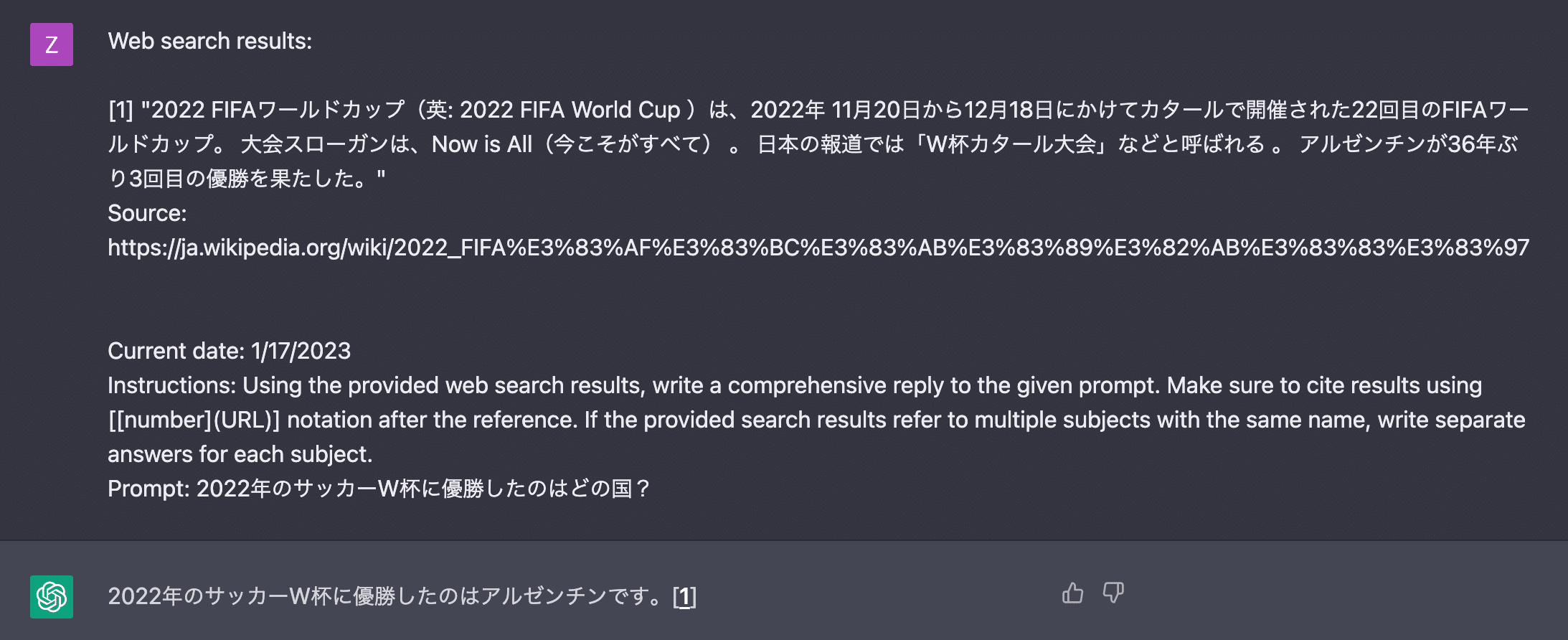Click the green ChatGPT logo avatar
Viewport: 1568px width, 640px height.
[52, 597]
